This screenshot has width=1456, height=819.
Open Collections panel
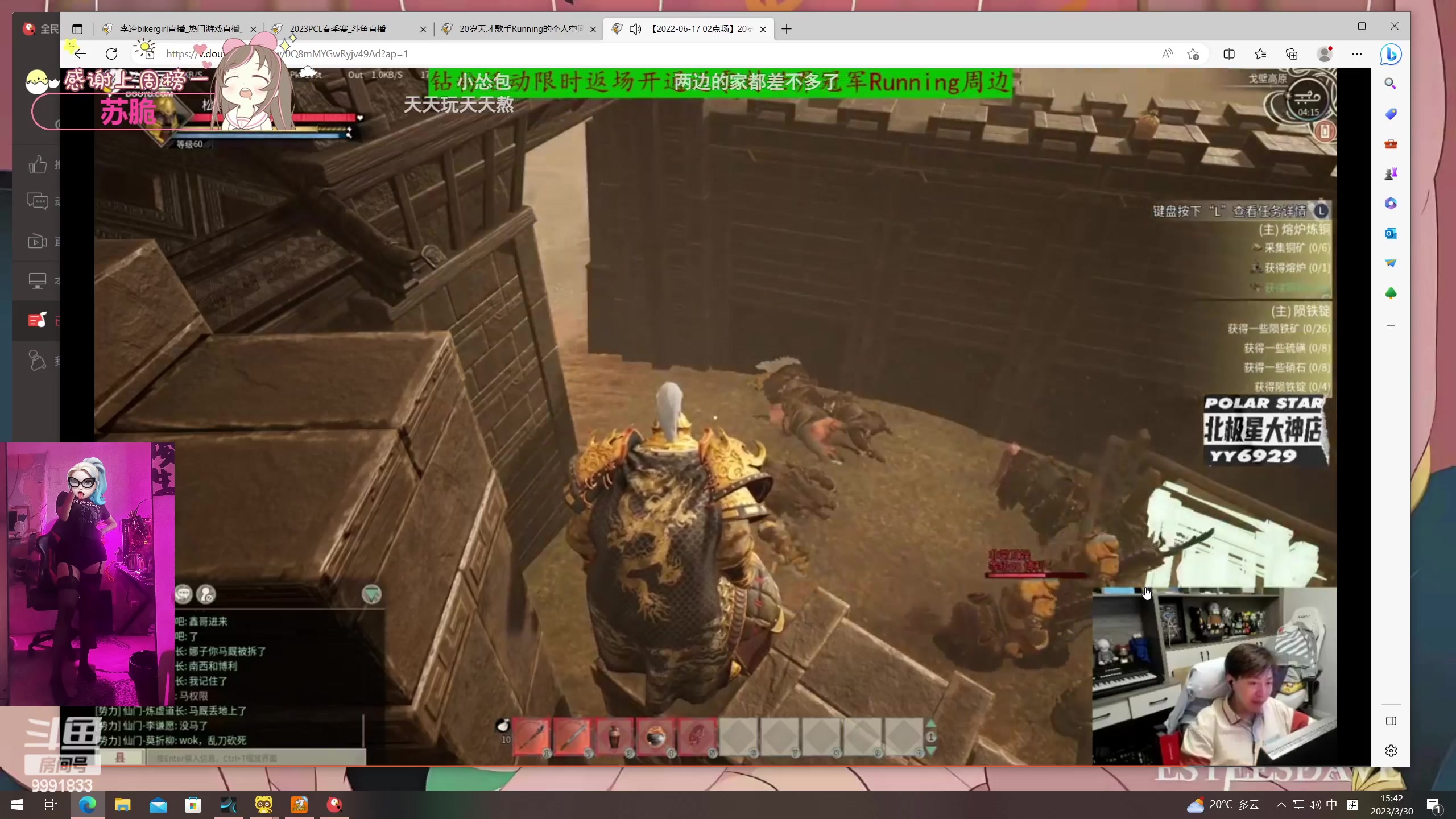coord(1292,54)
